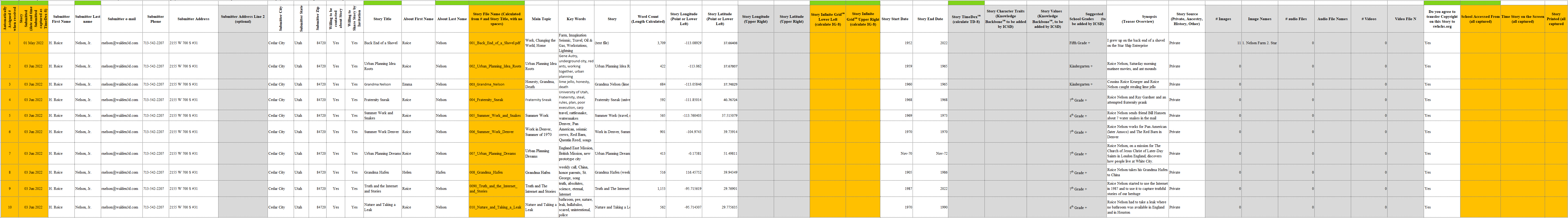Select the 'Story File Name' orange header cell

click(x=496, y=19)
